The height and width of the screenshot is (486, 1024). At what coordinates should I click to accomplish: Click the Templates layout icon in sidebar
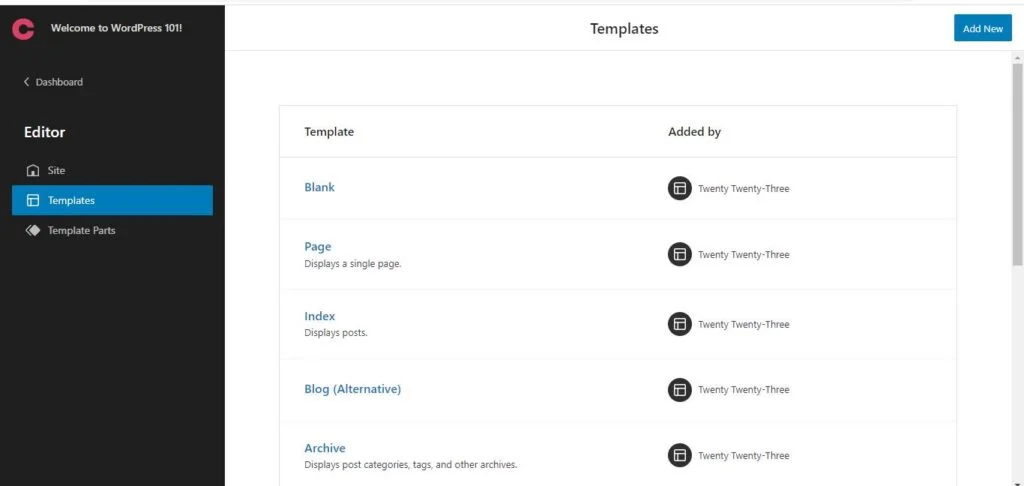32,200
